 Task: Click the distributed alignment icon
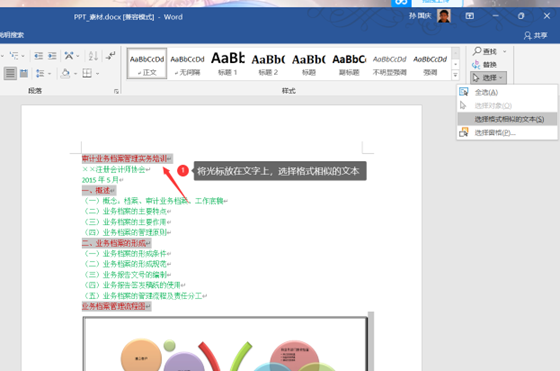point(24,74)
